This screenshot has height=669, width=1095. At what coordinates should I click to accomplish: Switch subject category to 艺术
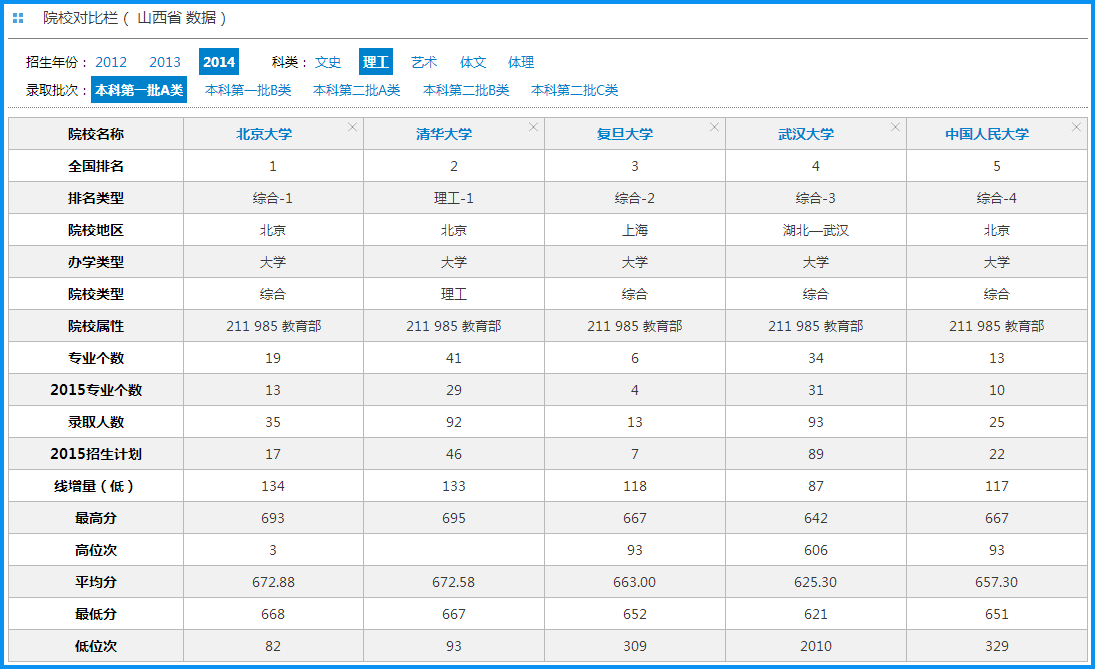(x=424, y=62)
